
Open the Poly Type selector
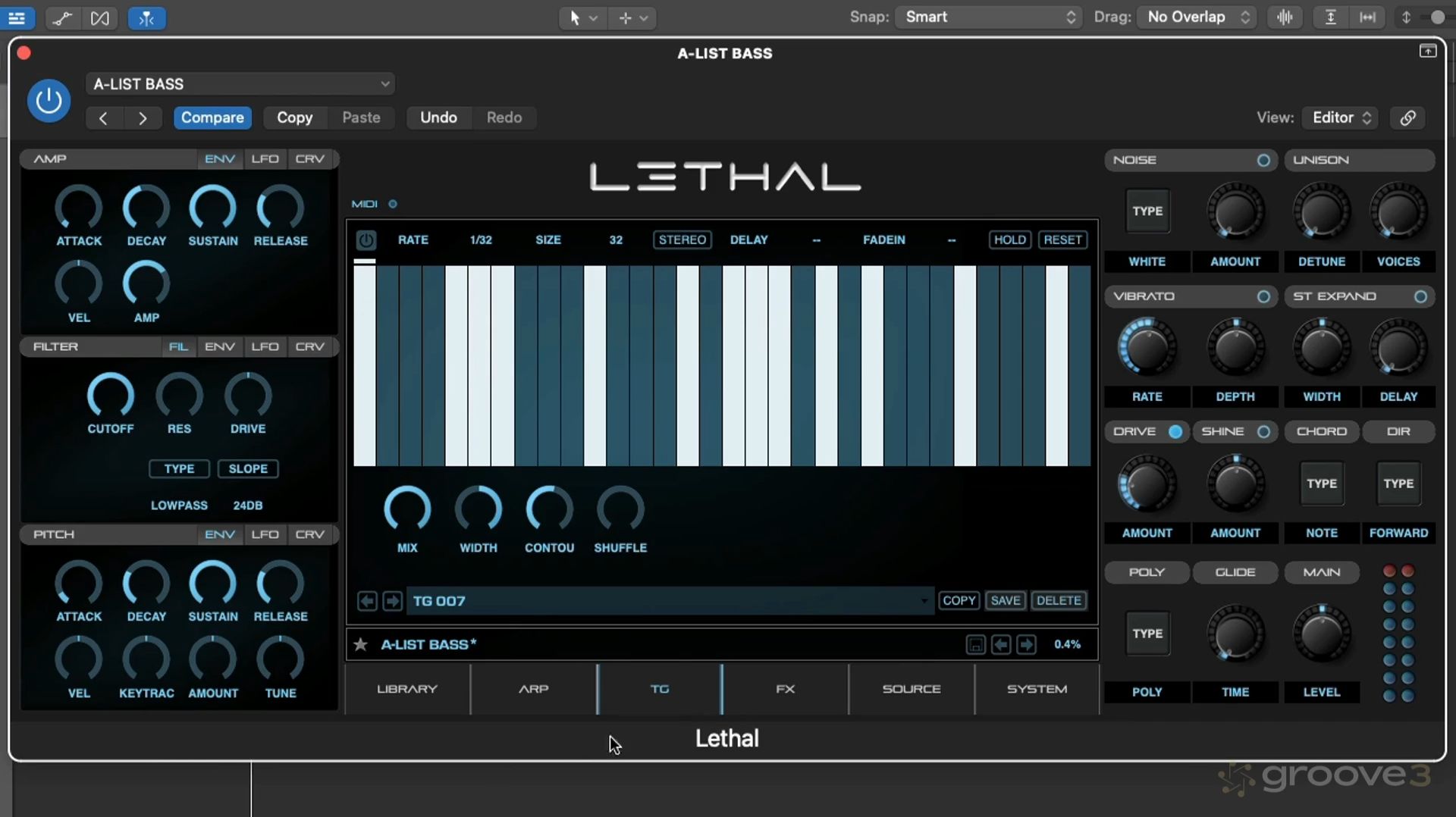(1147, 634)
